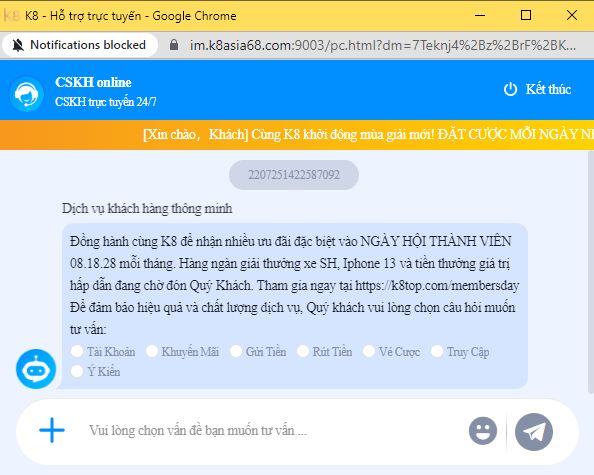Click the power icon beside Kết thúc
This screenshot has width=594, height=475.
coord(510,89)
